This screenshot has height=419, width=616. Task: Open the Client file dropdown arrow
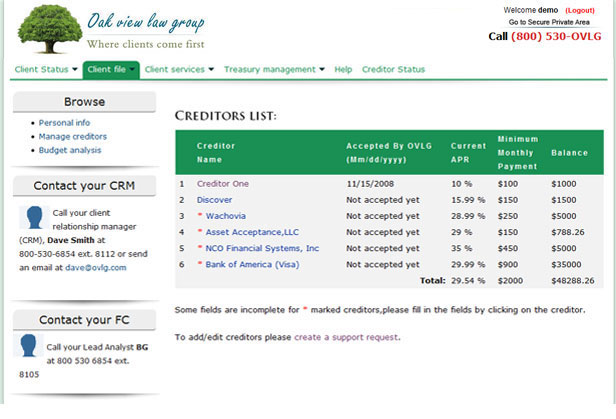point(132,70)
